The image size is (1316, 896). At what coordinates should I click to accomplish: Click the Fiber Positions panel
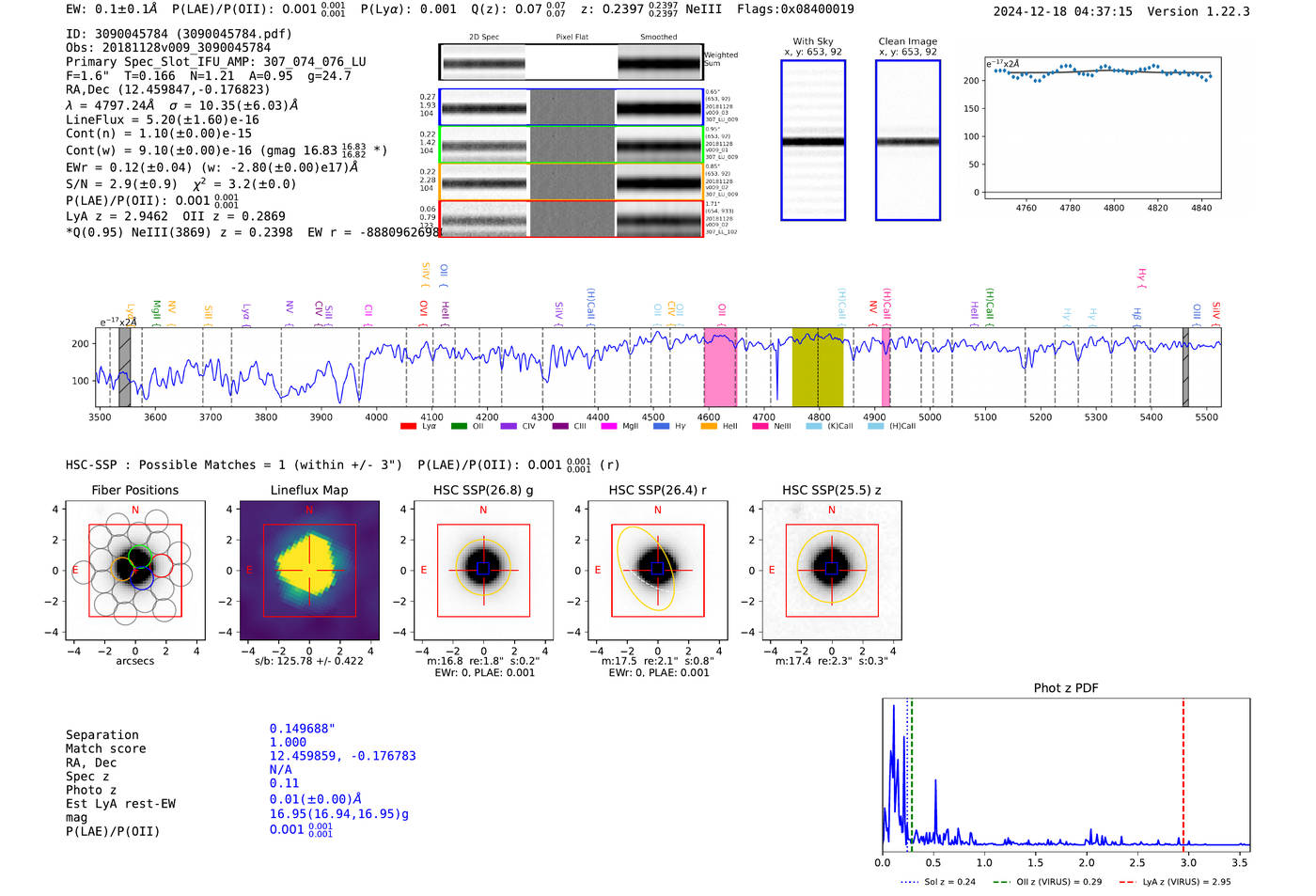click(134, 571)
